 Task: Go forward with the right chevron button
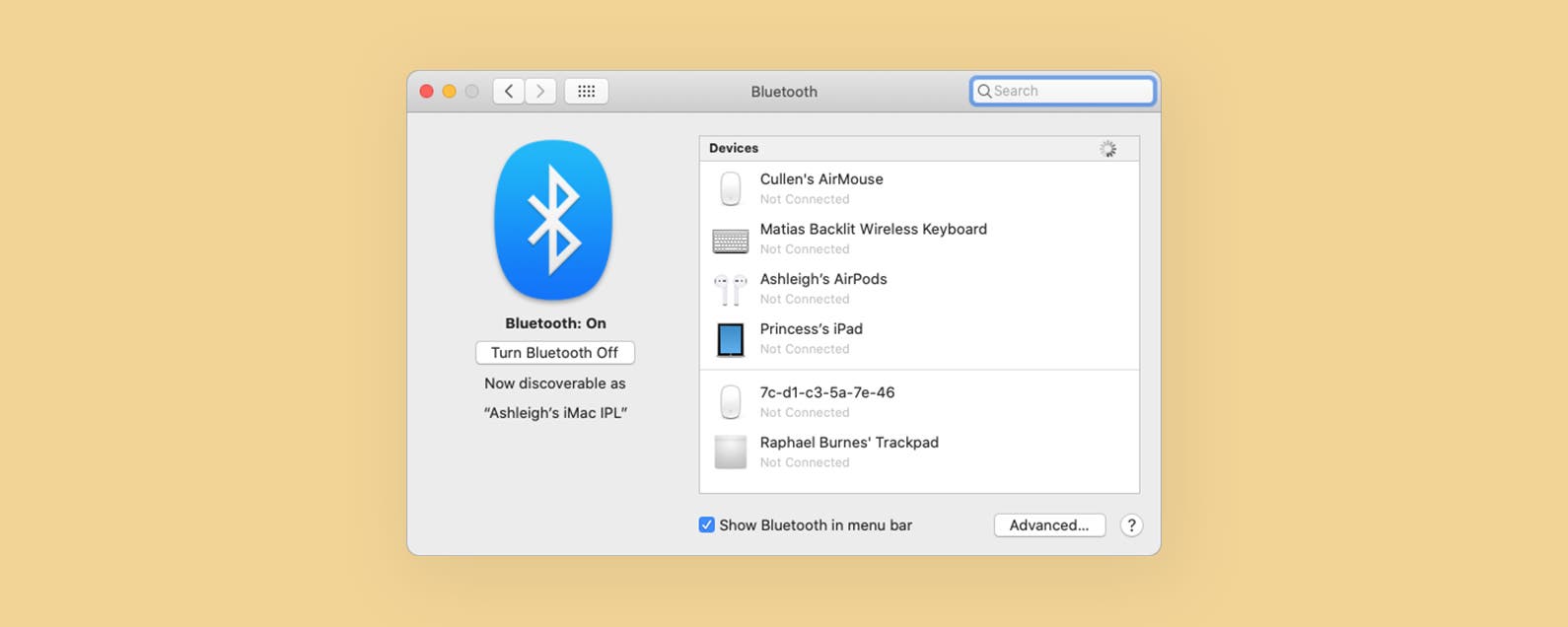tap(540, 91)
